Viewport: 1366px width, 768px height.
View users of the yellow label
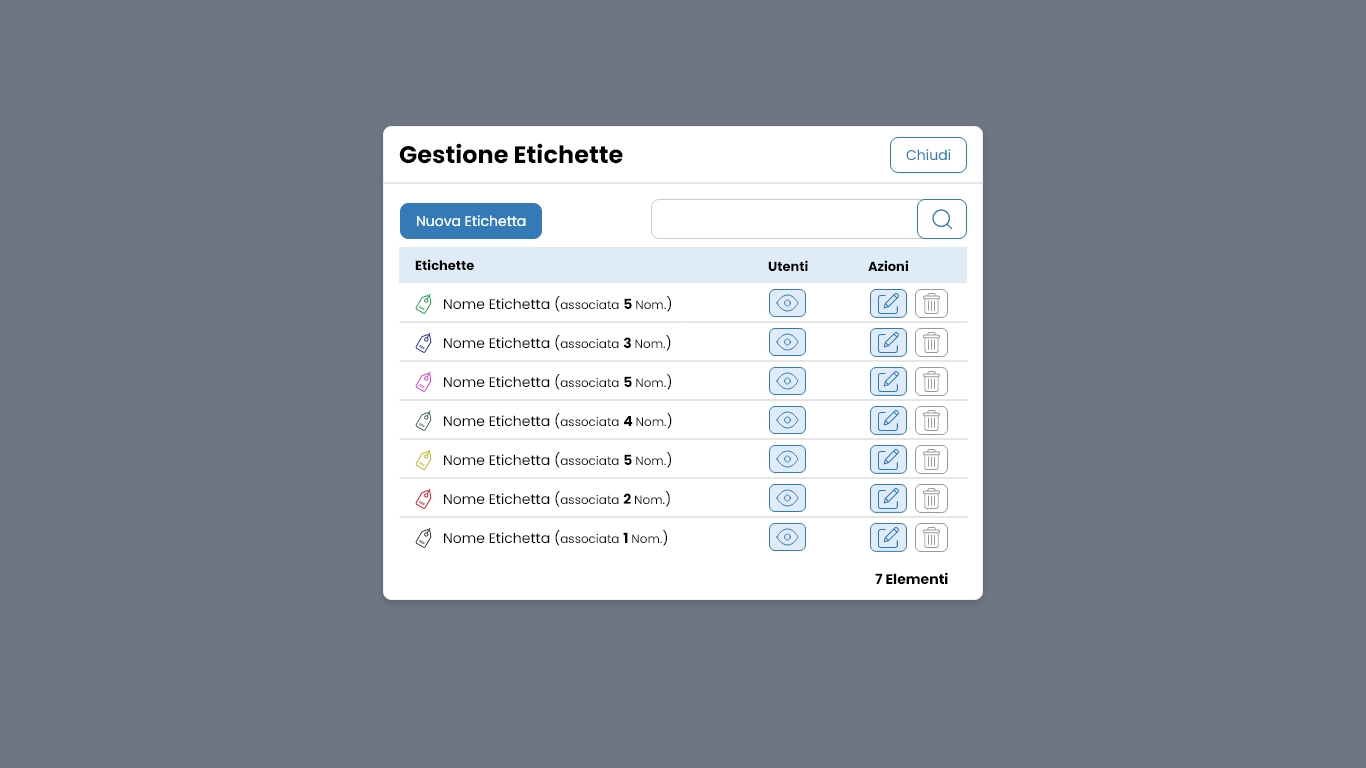click(787, 459)
